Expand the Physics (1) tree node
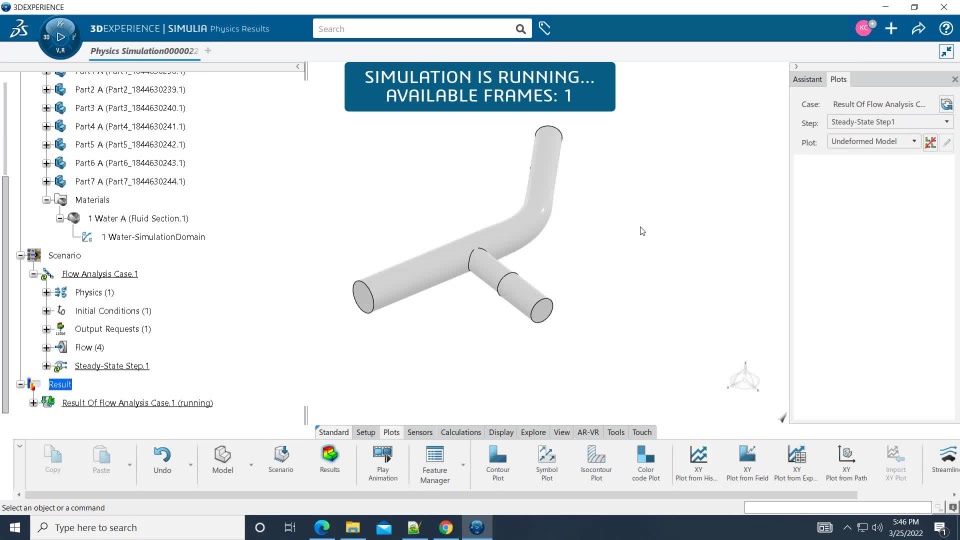This screenshot has height=540, width=960. tap(47, 293)
